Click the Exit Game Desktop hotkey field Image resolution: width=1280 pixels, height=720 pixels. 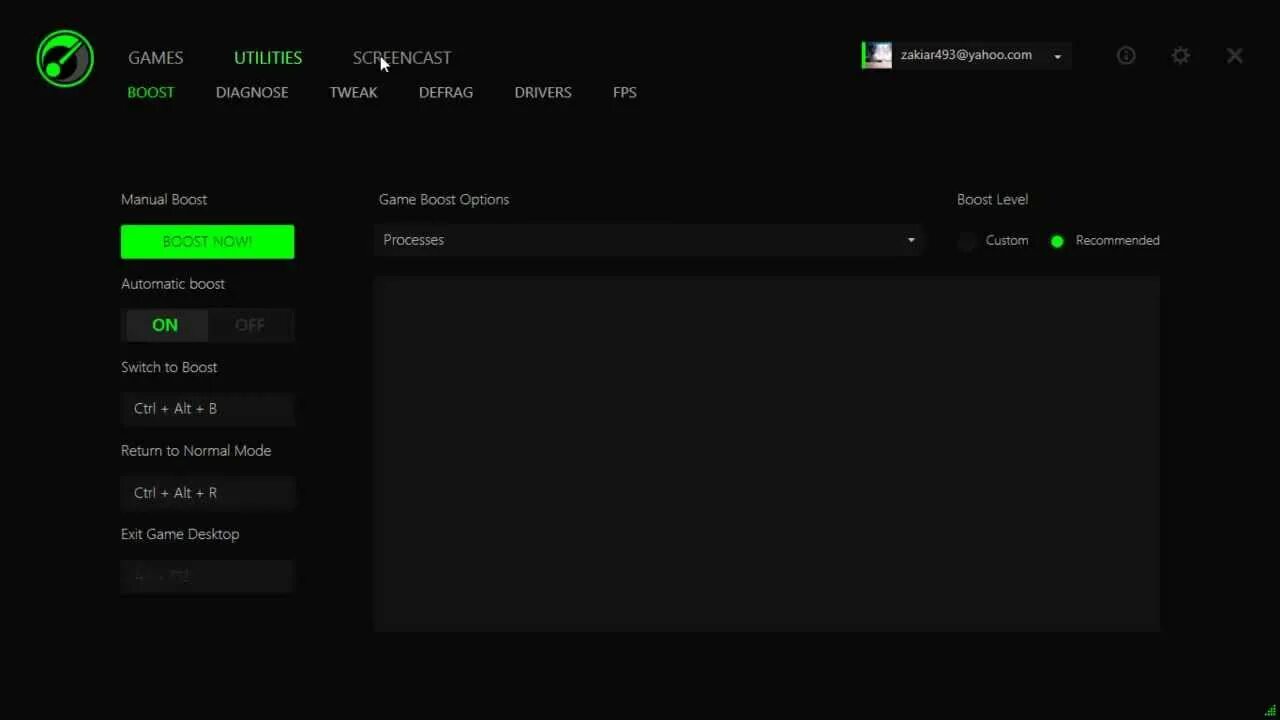208,576
